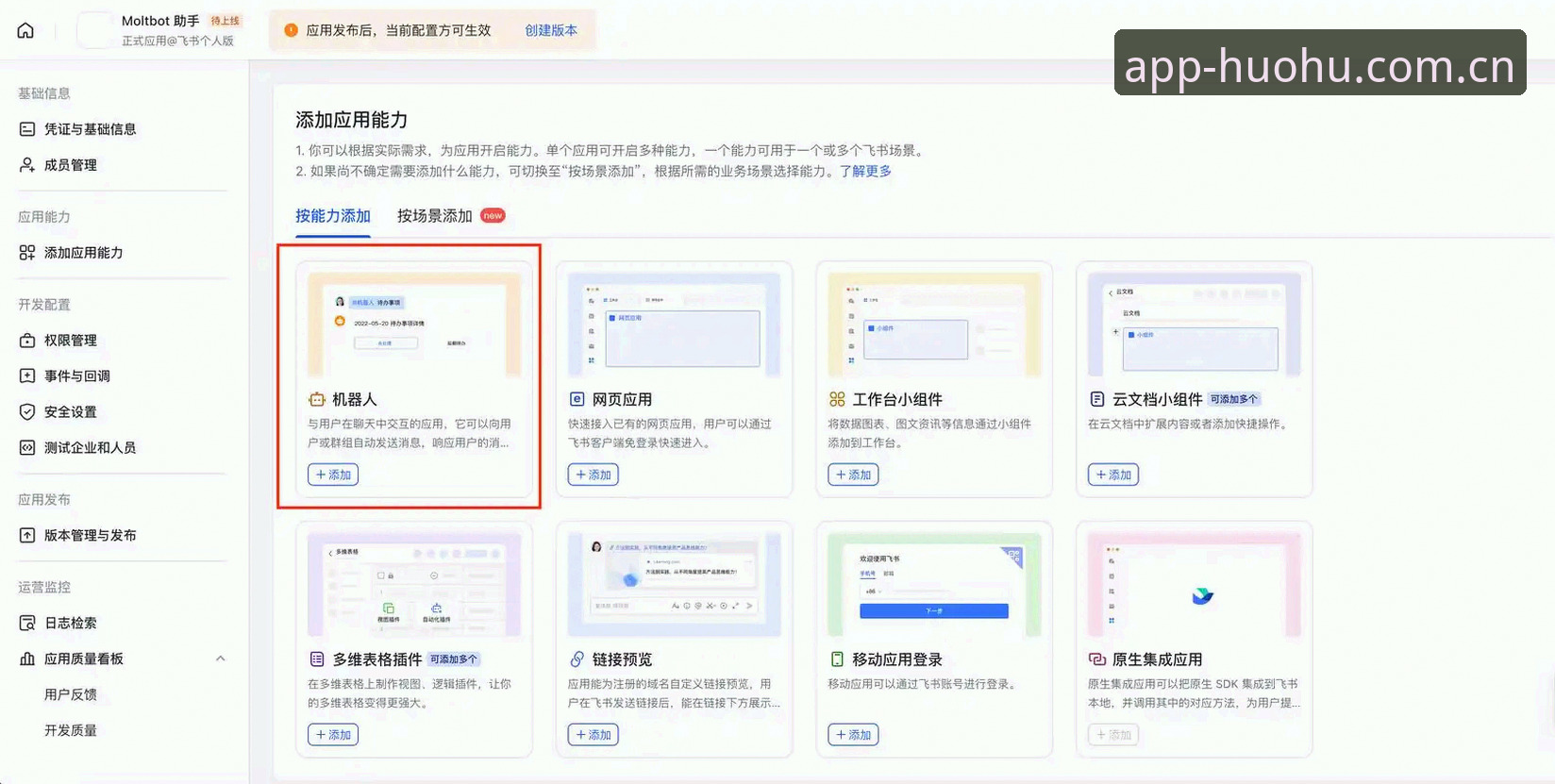1555x784 pixels.
Task: Collapse the 应用质量看板 section chevron
Action: coord(220,659)
